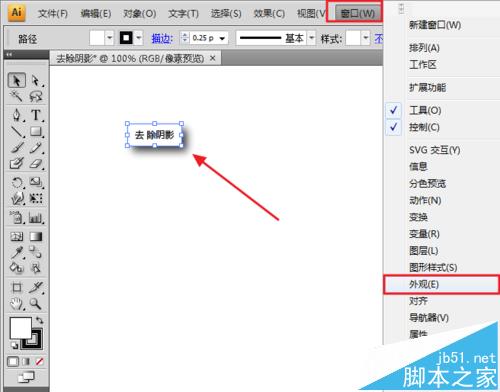
Task: Select the Artboard tool
Action: click(16, 287)
